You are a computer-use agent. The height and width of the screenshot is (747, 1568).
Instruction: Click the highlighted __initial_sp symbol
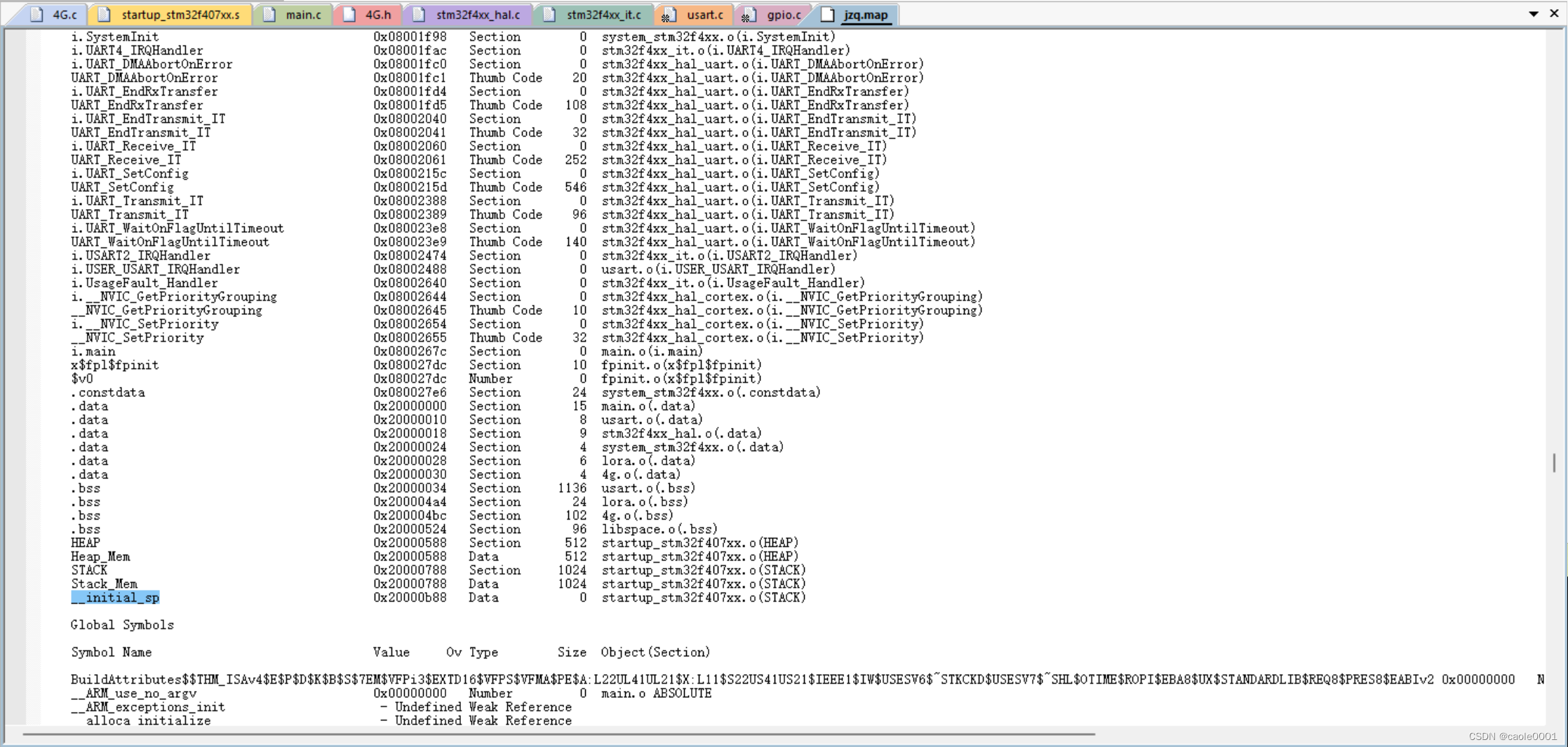(x=115, y=598)
